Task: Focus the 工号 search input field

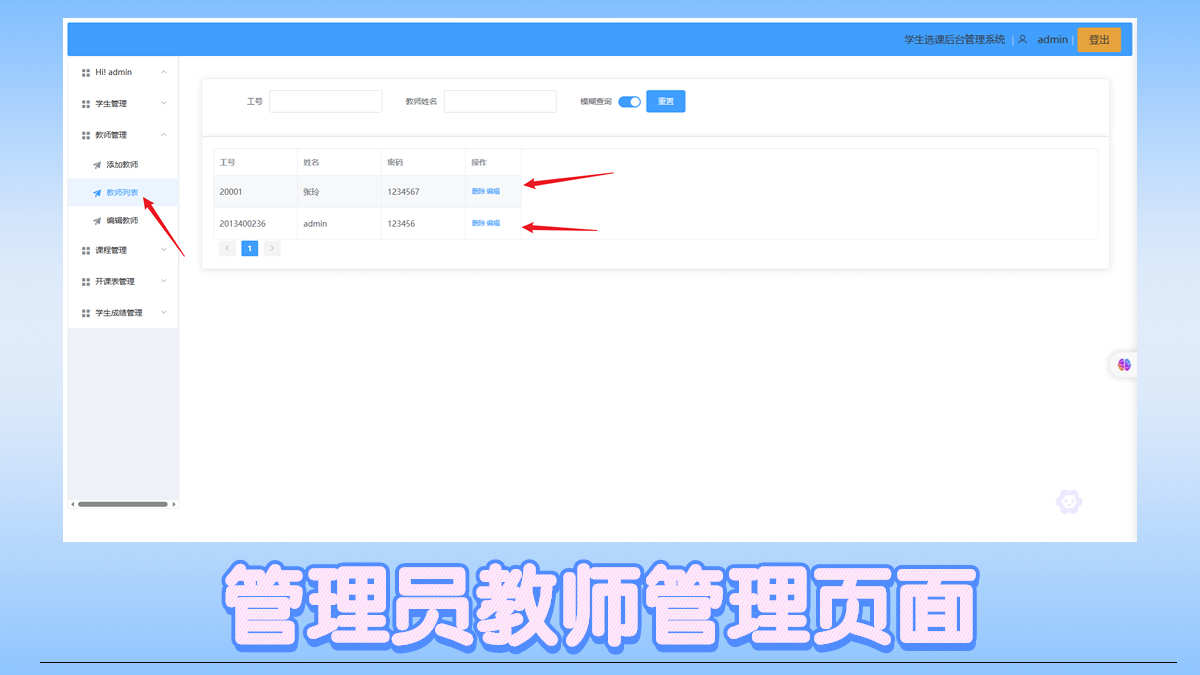Action: point(326,101)
